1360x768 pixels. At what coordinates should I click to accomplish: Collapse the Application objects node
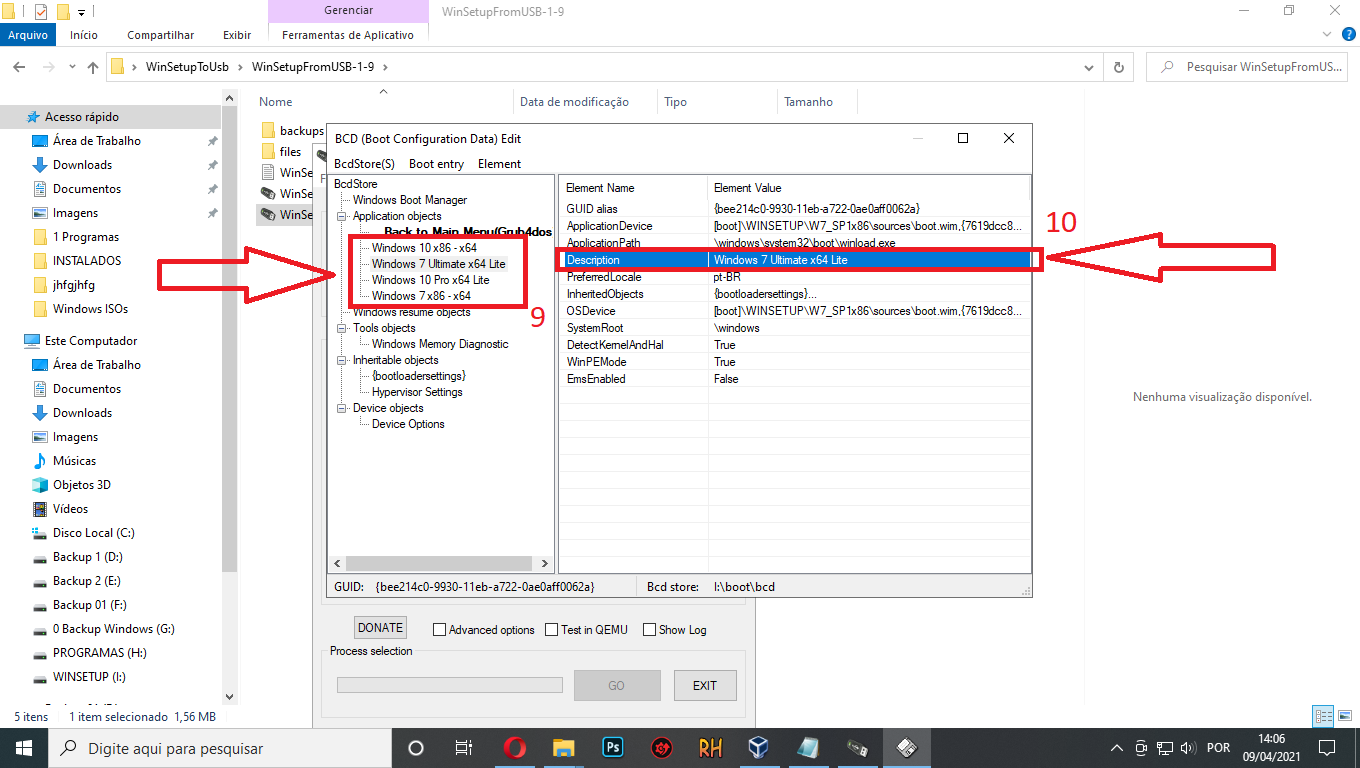pos(343,216)
